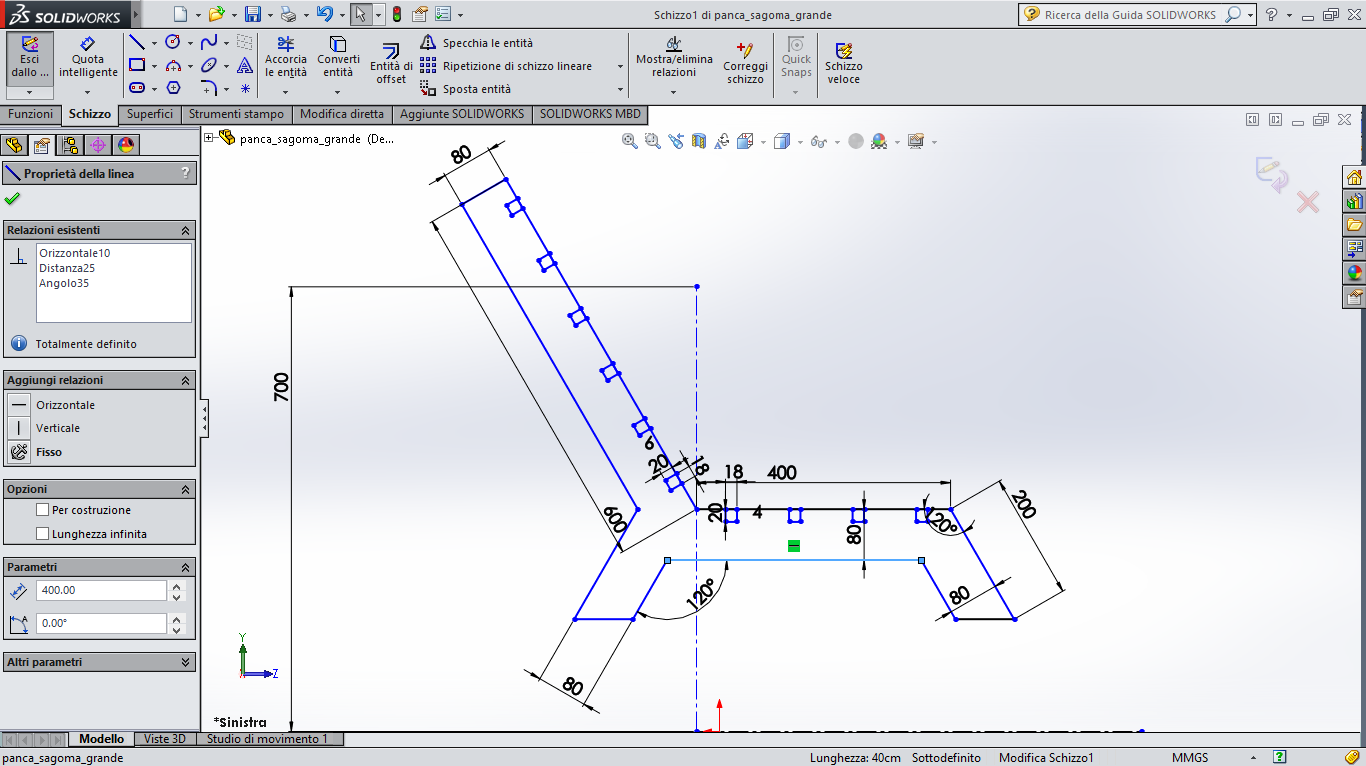
Task: Select the Ellipse sketch tool
Action: (x=209, y=66)
